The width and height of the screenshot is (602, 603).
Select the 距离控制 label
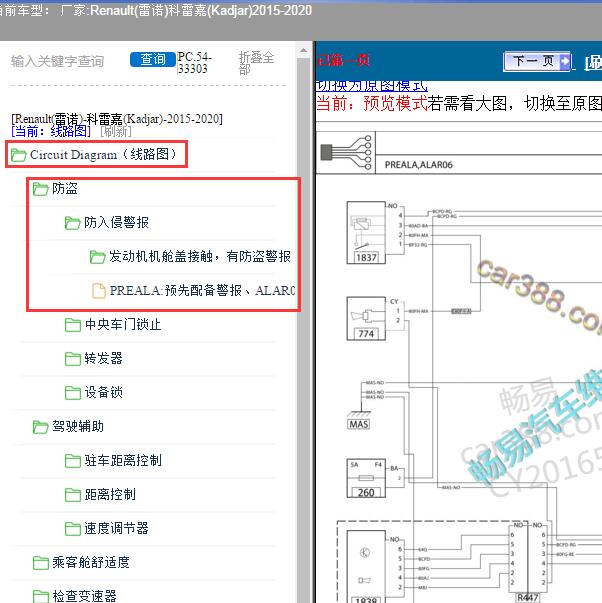(110, 494)
